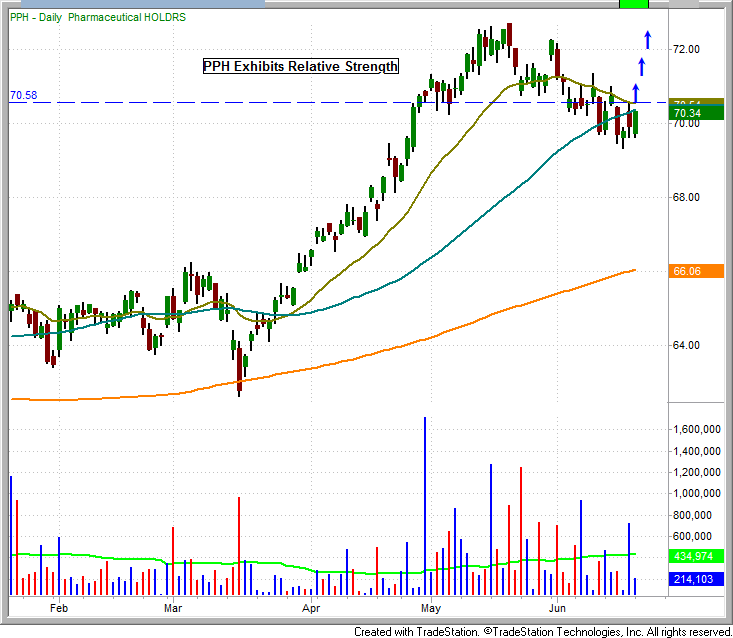
Task: Click the 1,400,000 volume axis label
Action: 697,451
